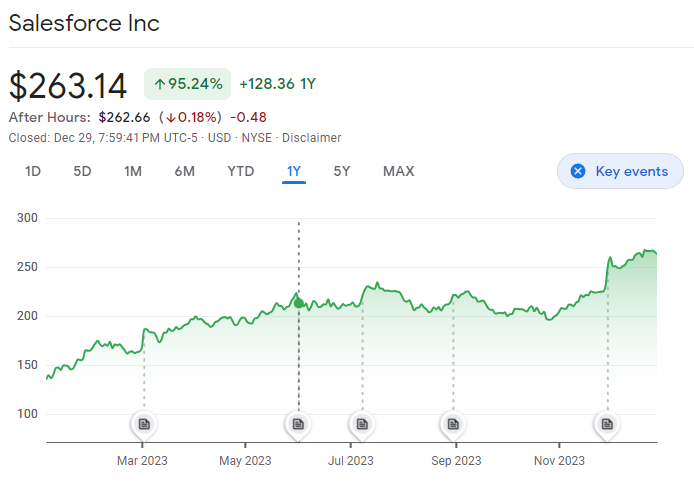Image resolution: width=694 pixels, height=484 pixels.
Task: Open the key event marker near Dec 2023
Action: [607, 424]
